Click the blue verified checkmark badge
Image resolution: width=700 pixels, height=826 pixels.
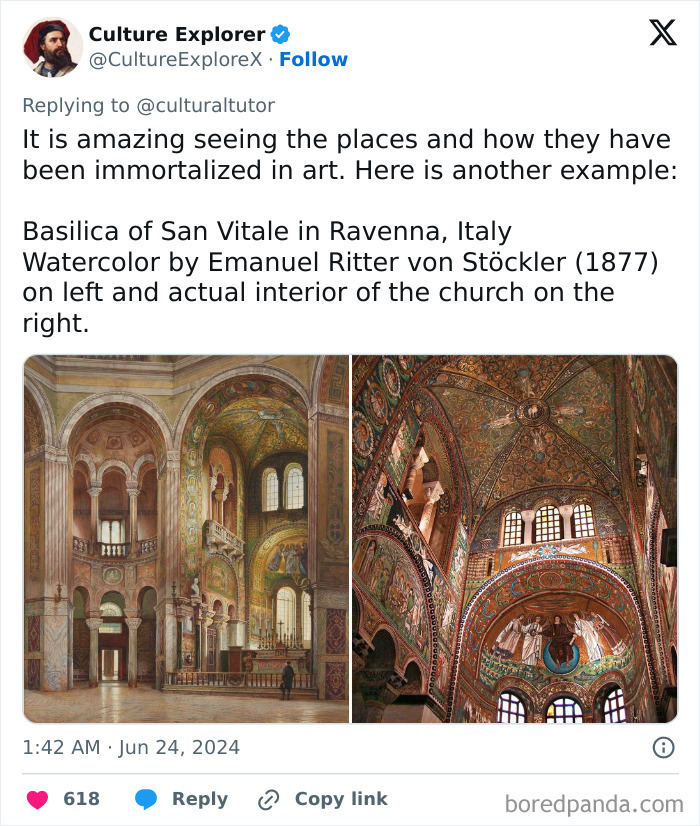[x=281, y=34]
